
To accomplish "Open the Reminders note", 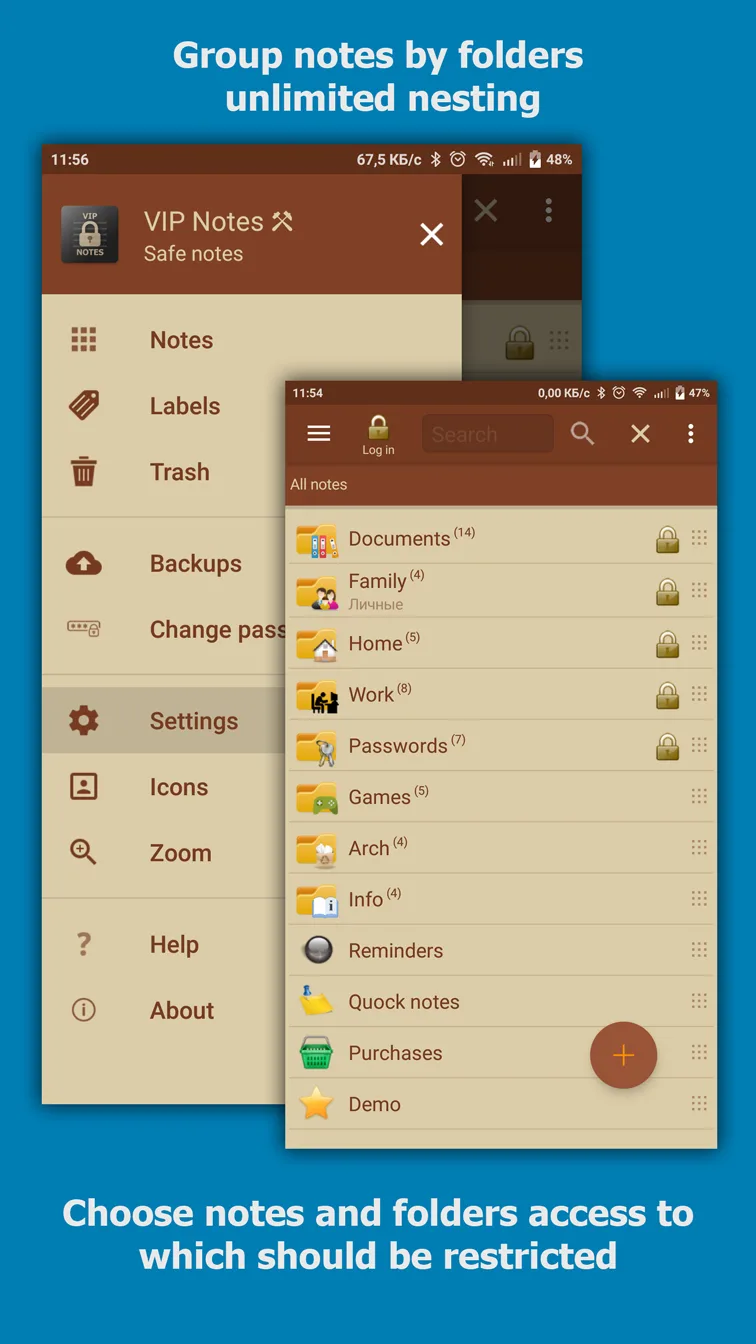I will (395, 951).
